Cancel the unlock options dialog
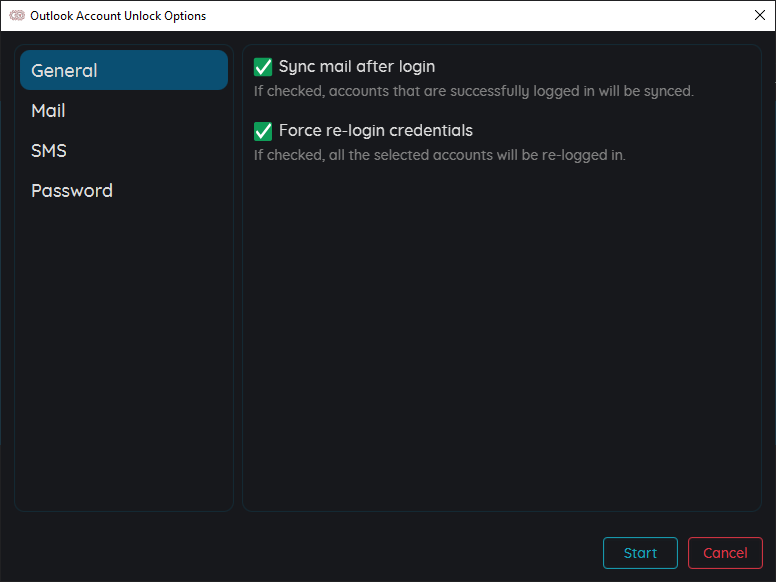This screenshot has width=776, height=582. [x=725, y=553]
